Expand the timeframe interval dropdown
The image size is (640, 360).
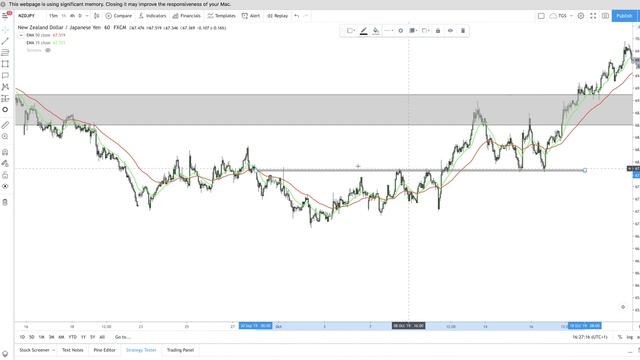[x=87, y=16]
